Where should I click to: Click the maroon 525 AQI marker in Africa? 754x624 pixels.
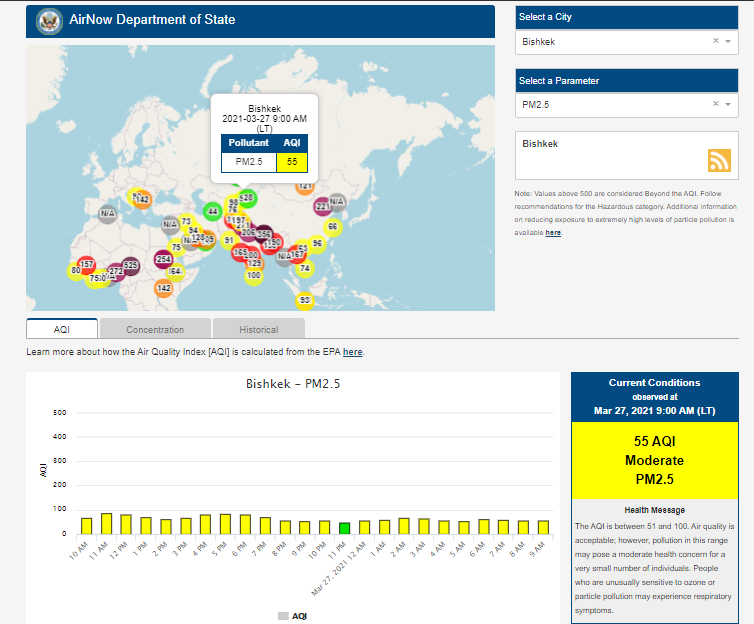131,265
